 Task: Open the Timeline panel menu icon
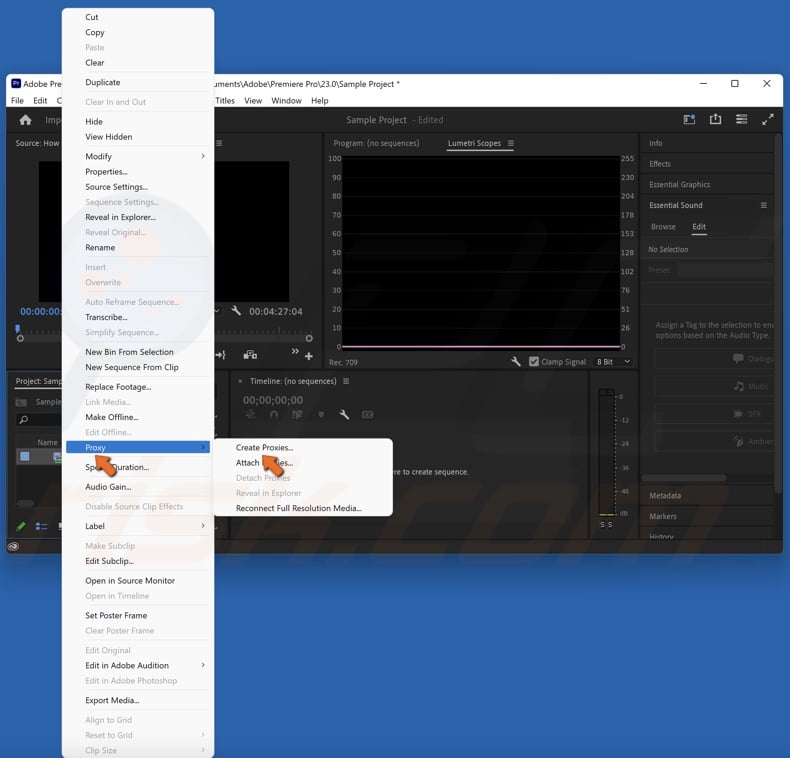point(346,381)
